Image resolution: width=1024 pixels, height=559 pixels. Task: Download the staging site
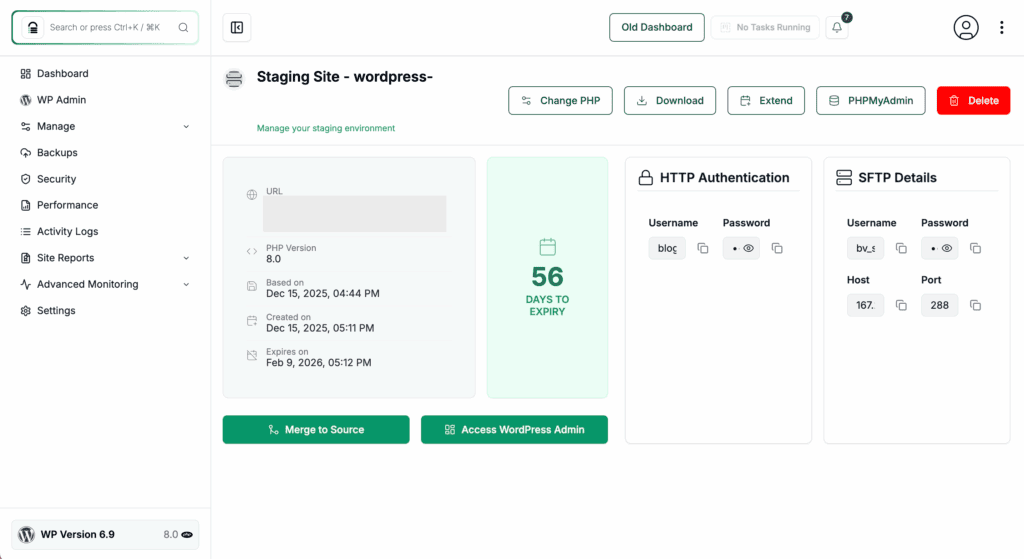tap(670, 101)
